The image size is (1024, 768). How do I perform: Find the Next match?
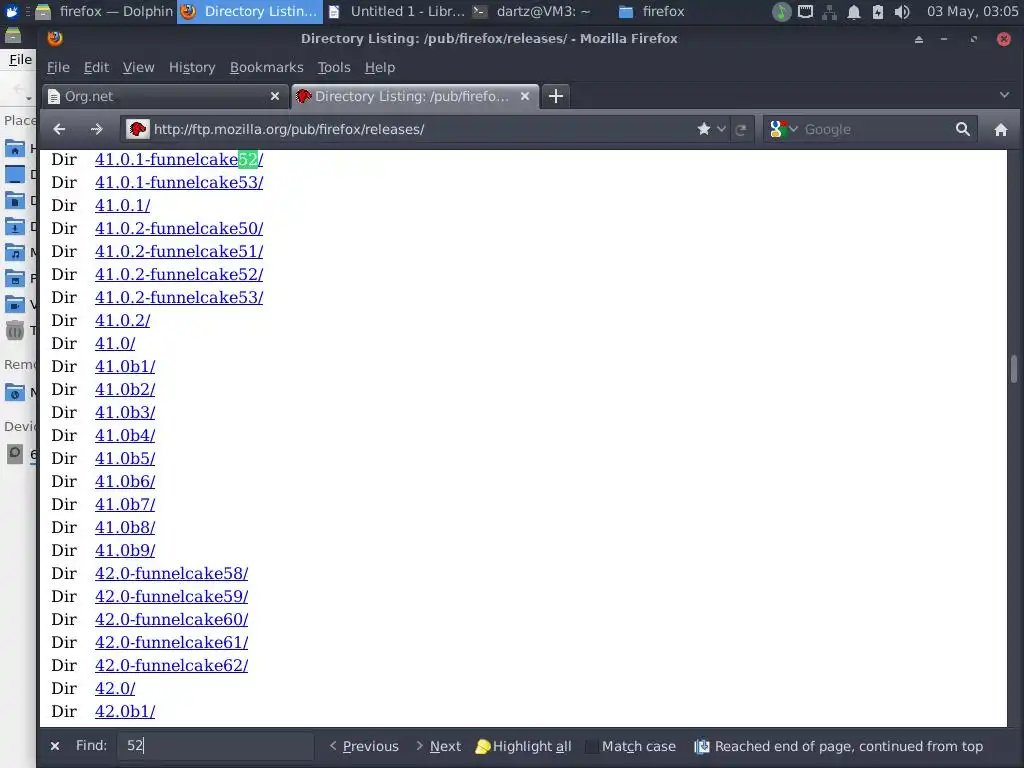[x=439, y=746]
